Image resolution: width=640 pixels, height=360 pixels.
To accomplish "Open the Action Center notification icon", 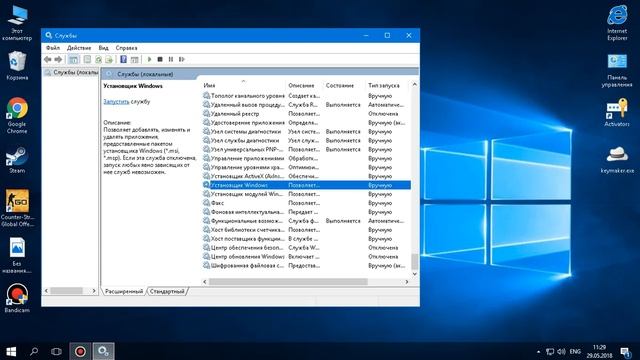I will 625,351.
